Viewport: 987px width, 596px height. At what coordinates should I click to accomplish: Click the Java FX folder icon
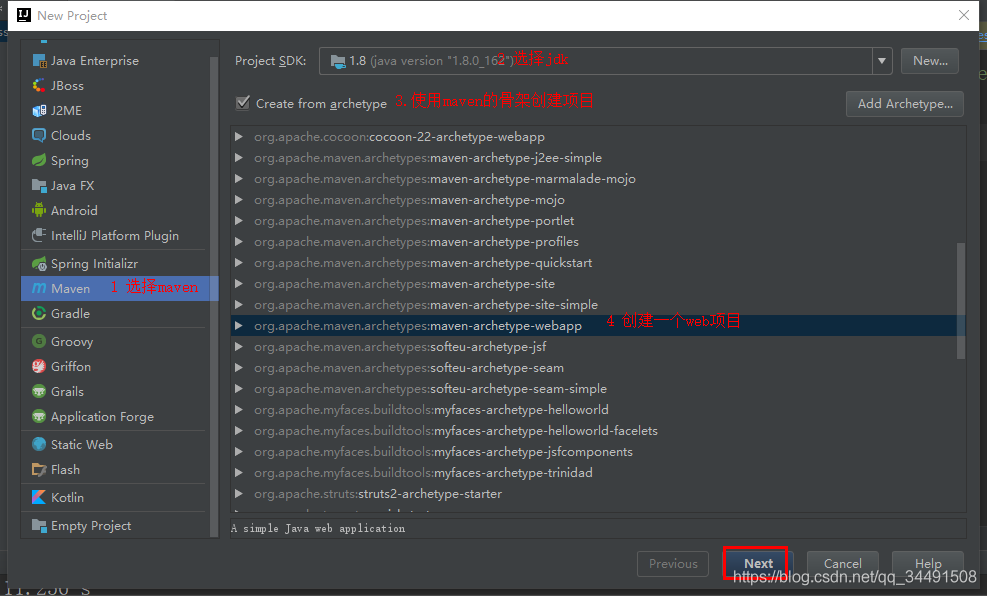[x=39, y=186]
